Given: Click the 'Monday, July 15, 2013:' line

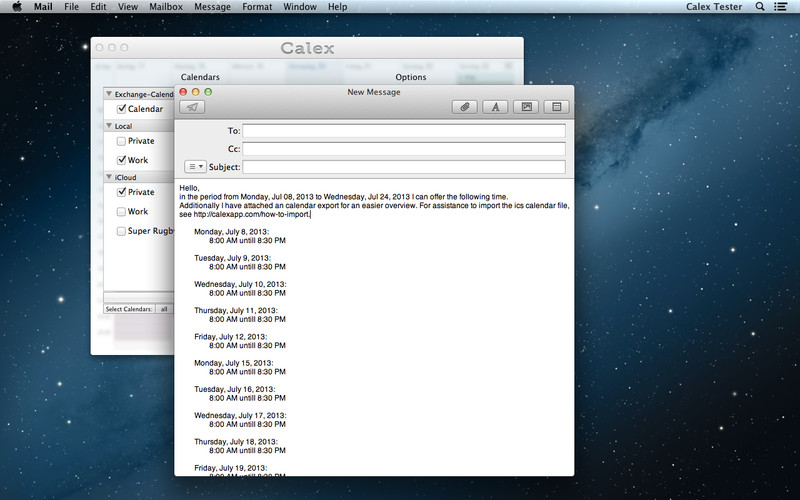Looking at the screenshot, I should [x=234, y=363].
